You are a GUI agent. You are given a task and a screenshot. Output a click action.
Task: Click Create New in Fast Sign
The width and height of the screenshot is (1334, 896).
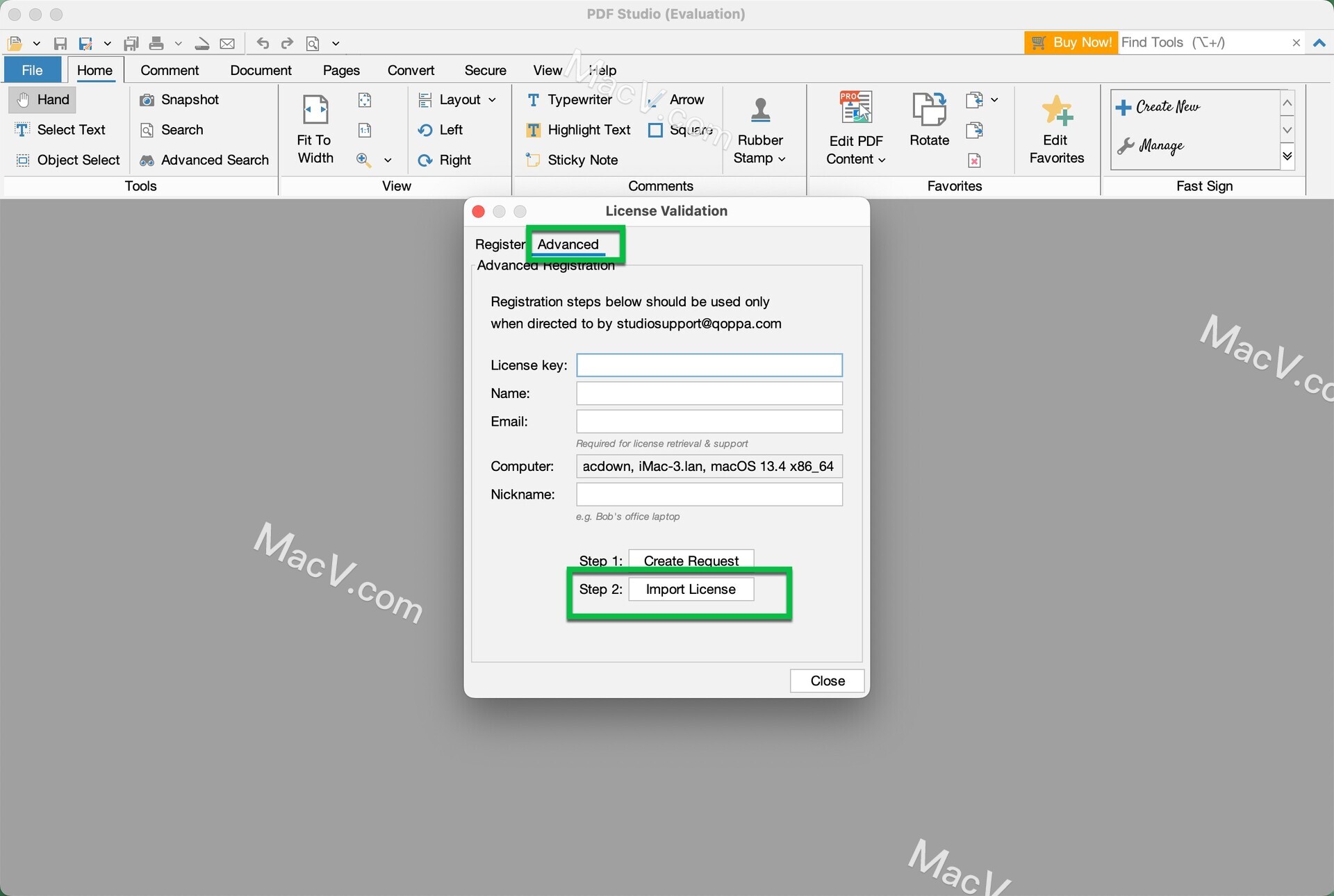click(x=1158, y=107)
